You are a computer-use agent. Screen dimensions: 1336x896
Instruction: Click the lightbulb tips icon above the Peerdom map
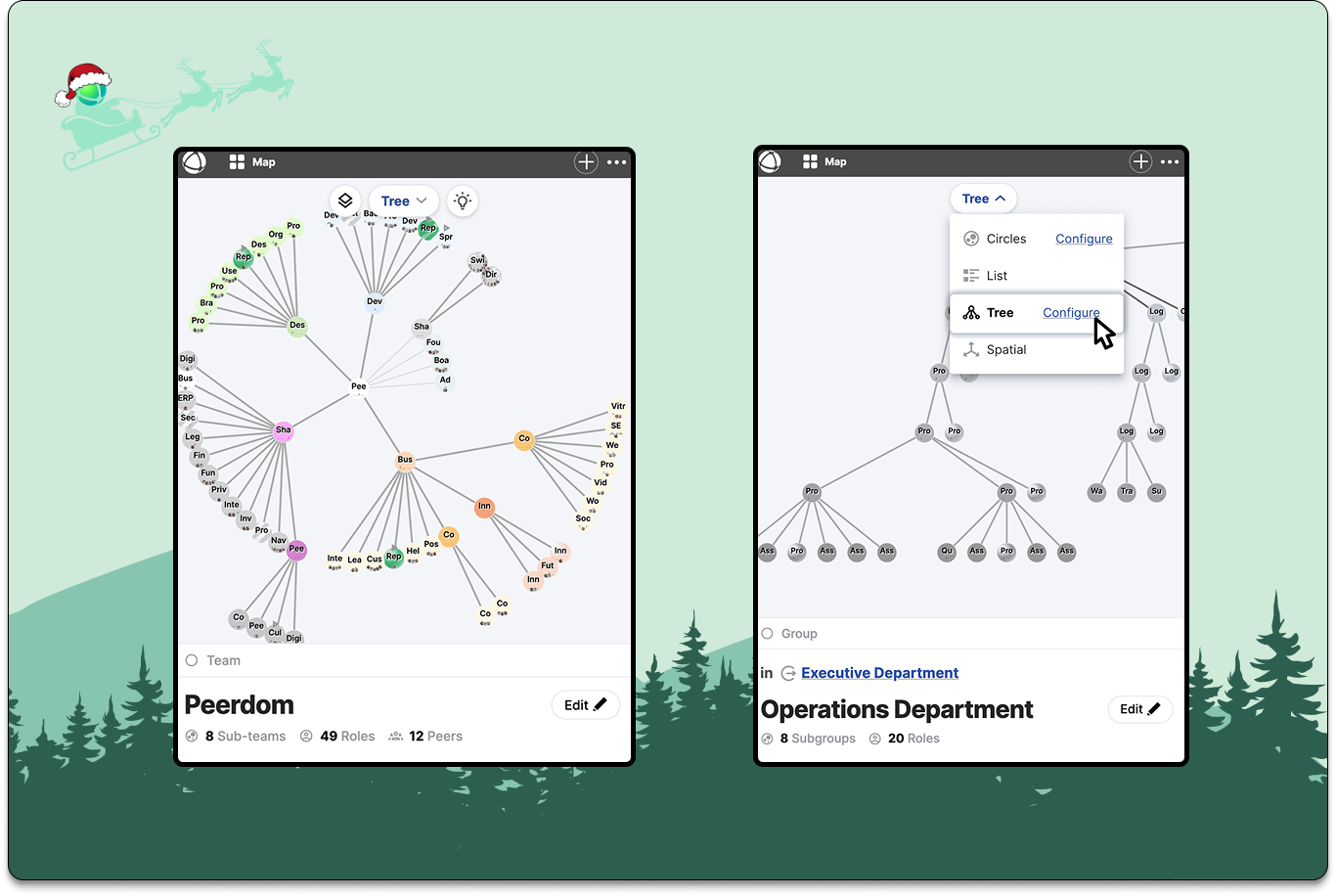point(462,200)
